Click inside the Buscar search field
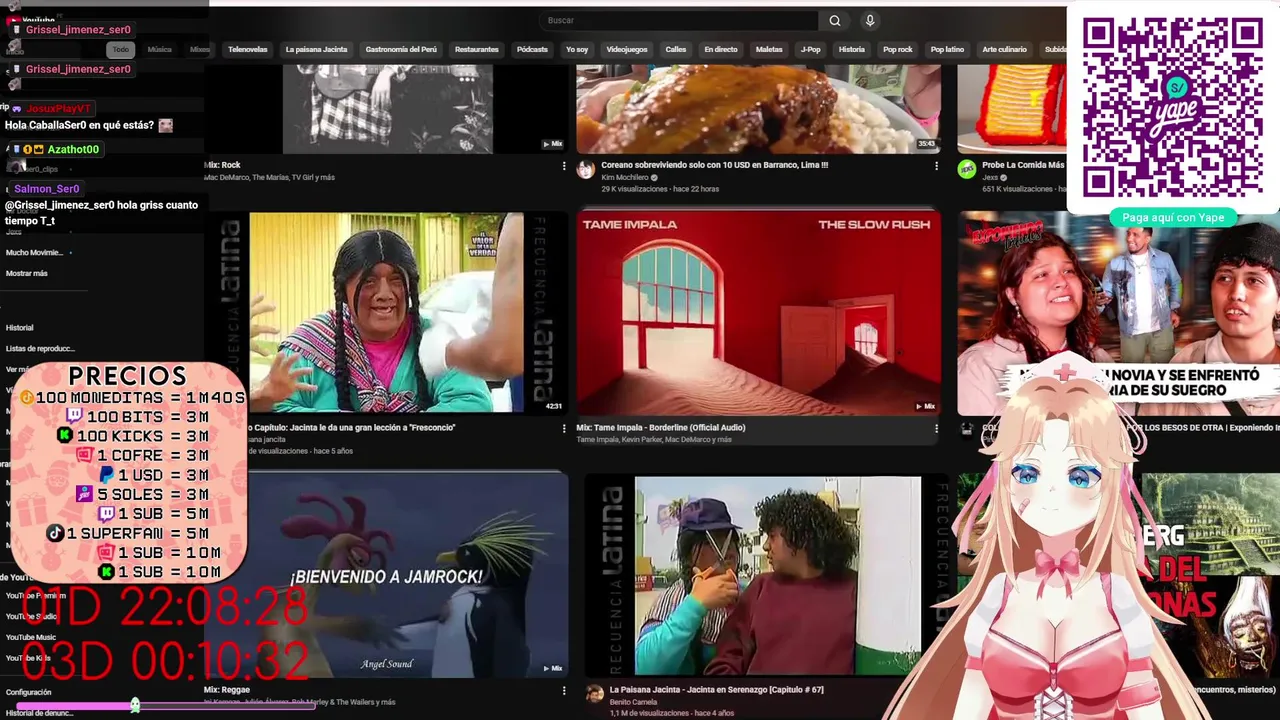This screenshot has height=720, width=1280. click(x=680, y=20)
